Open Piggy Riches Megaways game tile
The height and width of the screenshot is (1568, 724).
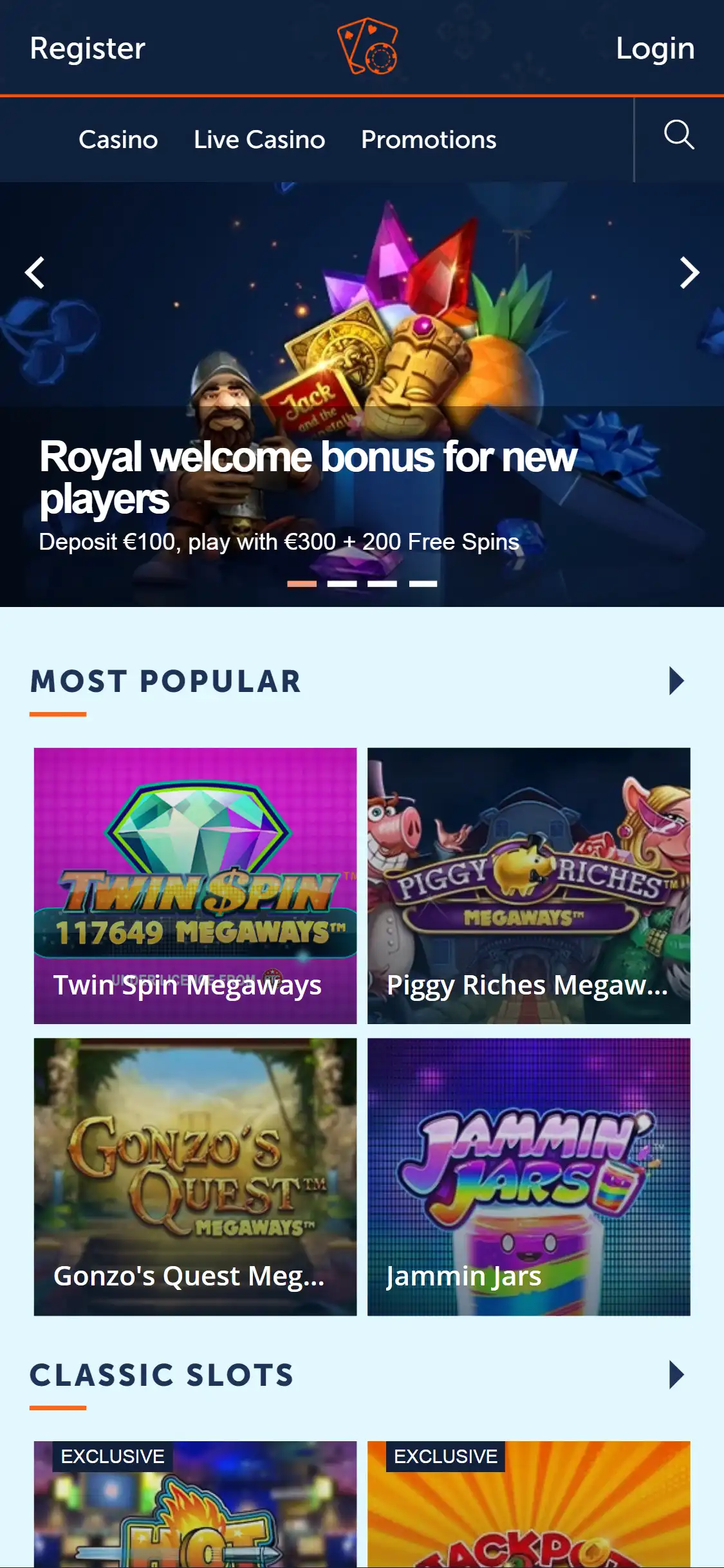(529, 886)
